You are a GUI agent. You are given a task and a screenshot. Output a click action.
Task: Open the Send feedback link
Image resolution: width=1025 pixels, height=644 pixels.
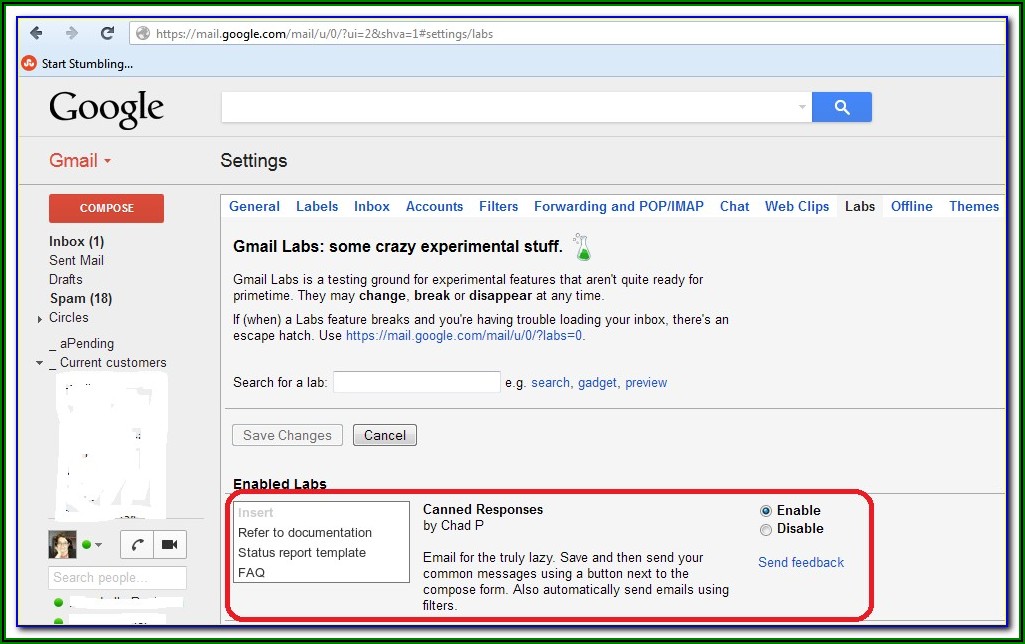tap(800, 562)
